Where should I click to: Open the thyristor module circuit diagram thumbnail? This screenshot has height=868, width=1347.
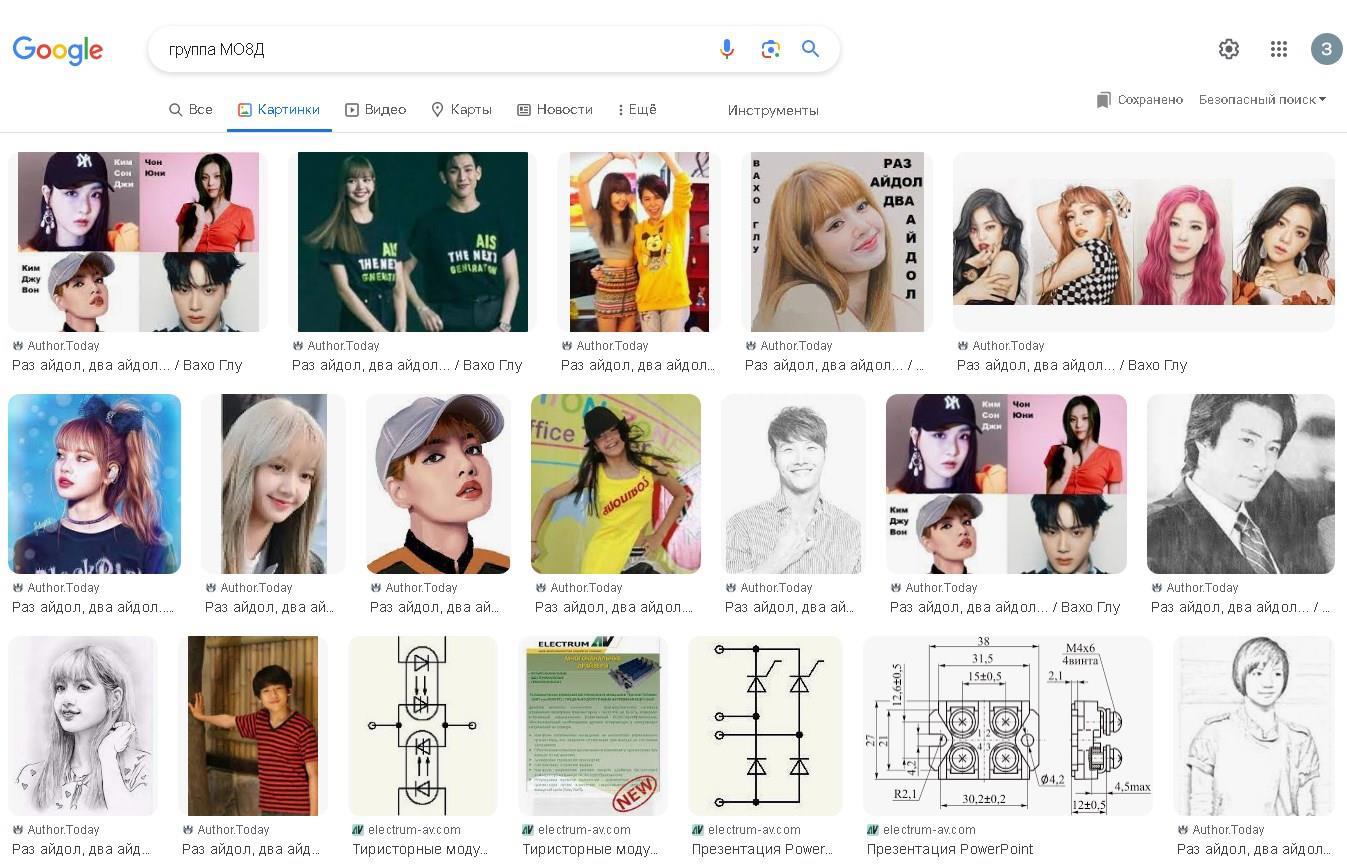423,725
